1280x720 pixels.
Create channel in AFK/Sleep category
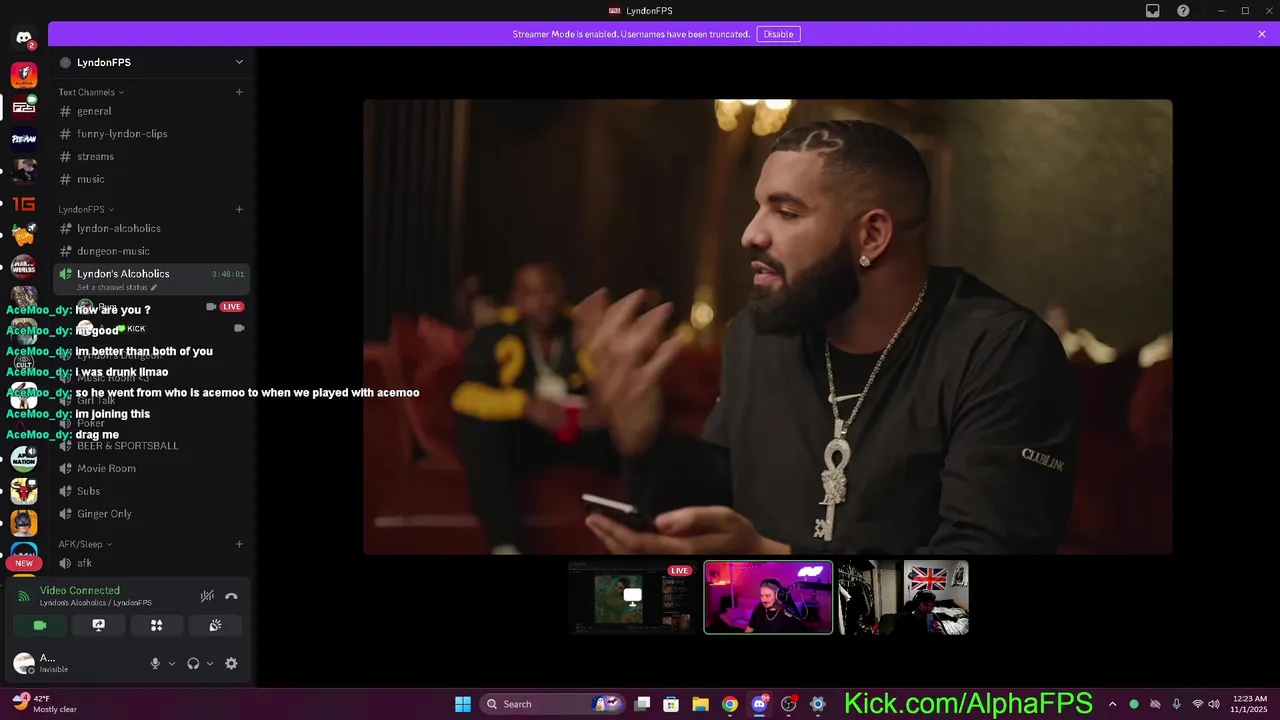click(x=239, y=544)
